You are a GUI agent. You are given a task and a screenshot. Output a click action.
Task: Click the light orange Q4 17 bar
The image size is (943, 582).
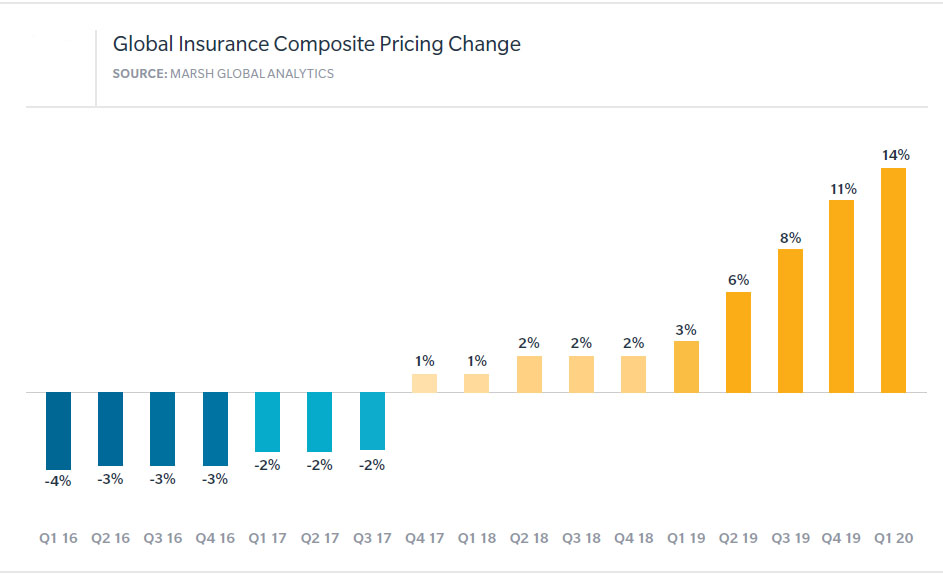pyautogui.click(x=425, y=382)
